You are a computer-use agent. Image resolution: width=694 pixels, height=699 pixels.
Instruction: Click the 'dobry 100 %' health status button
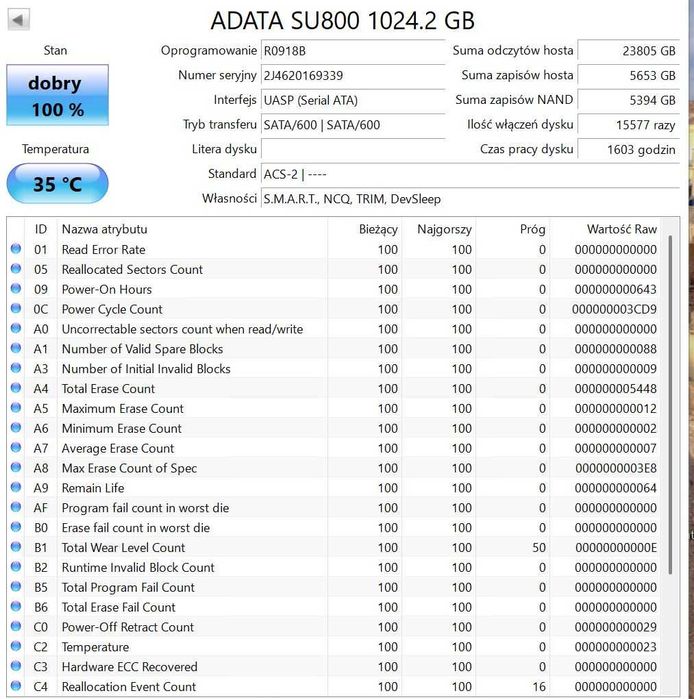point(57,95)
